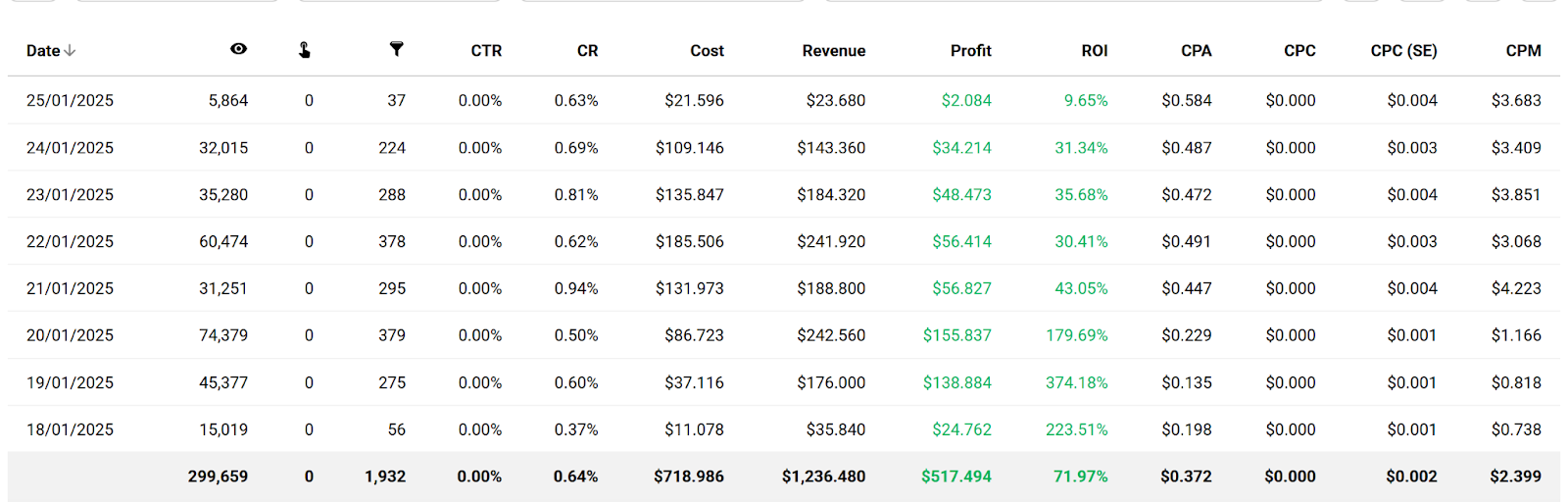
Task: Select the 25/01/2025 date row
Action: pyautogui.click(x=70, y=100)
